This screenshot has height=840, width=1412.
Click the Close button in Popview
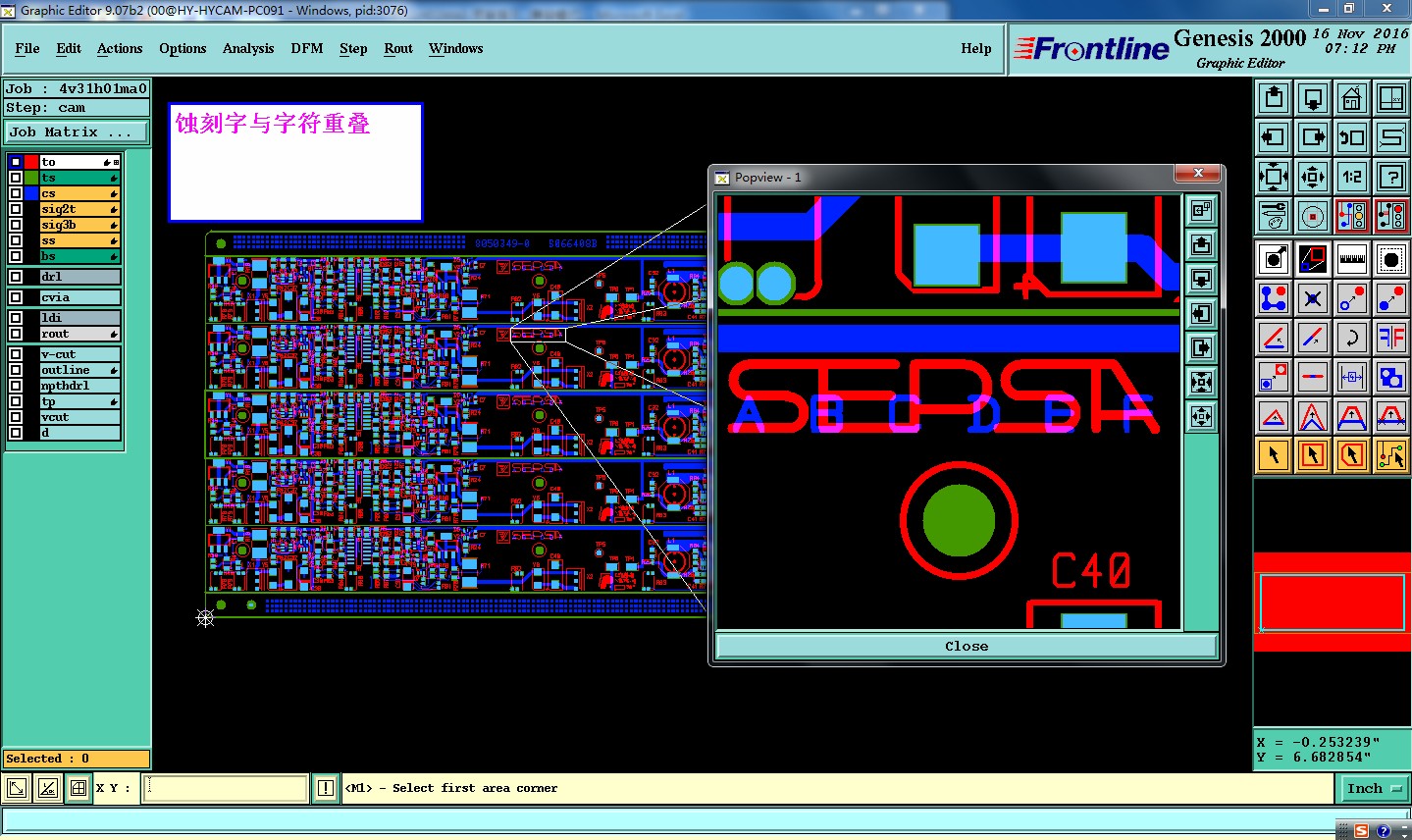(967, 646)
